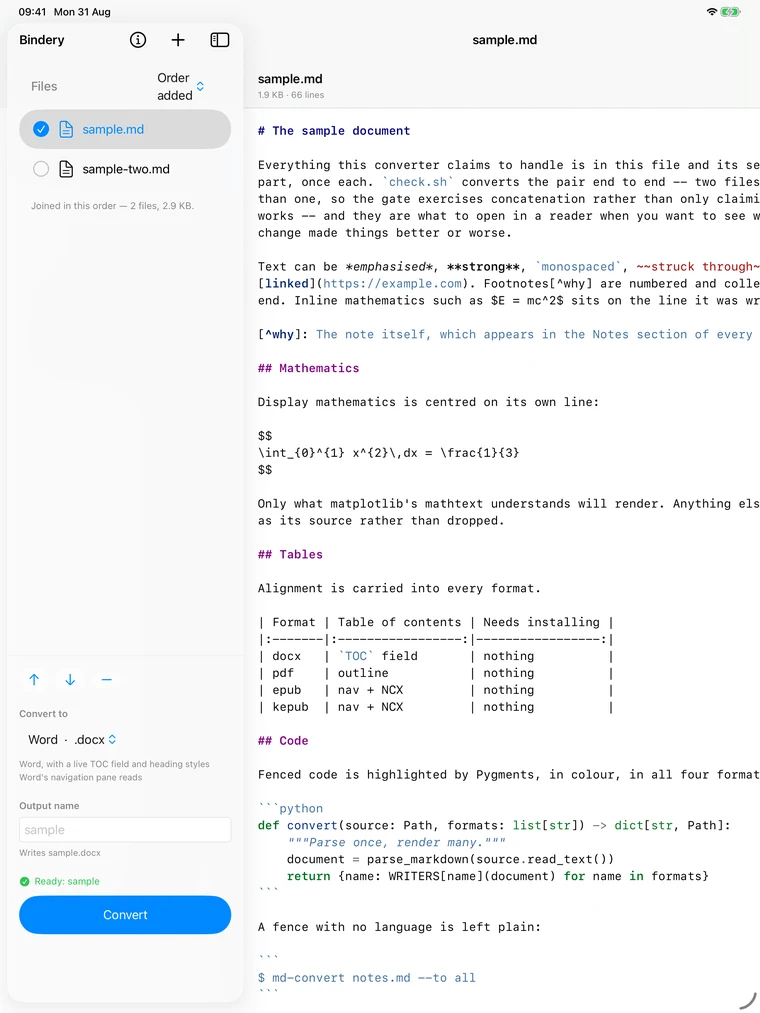This screenshot has height=1013, width=760.
Task: Click the 'def convert' code line
Action: 494,826
